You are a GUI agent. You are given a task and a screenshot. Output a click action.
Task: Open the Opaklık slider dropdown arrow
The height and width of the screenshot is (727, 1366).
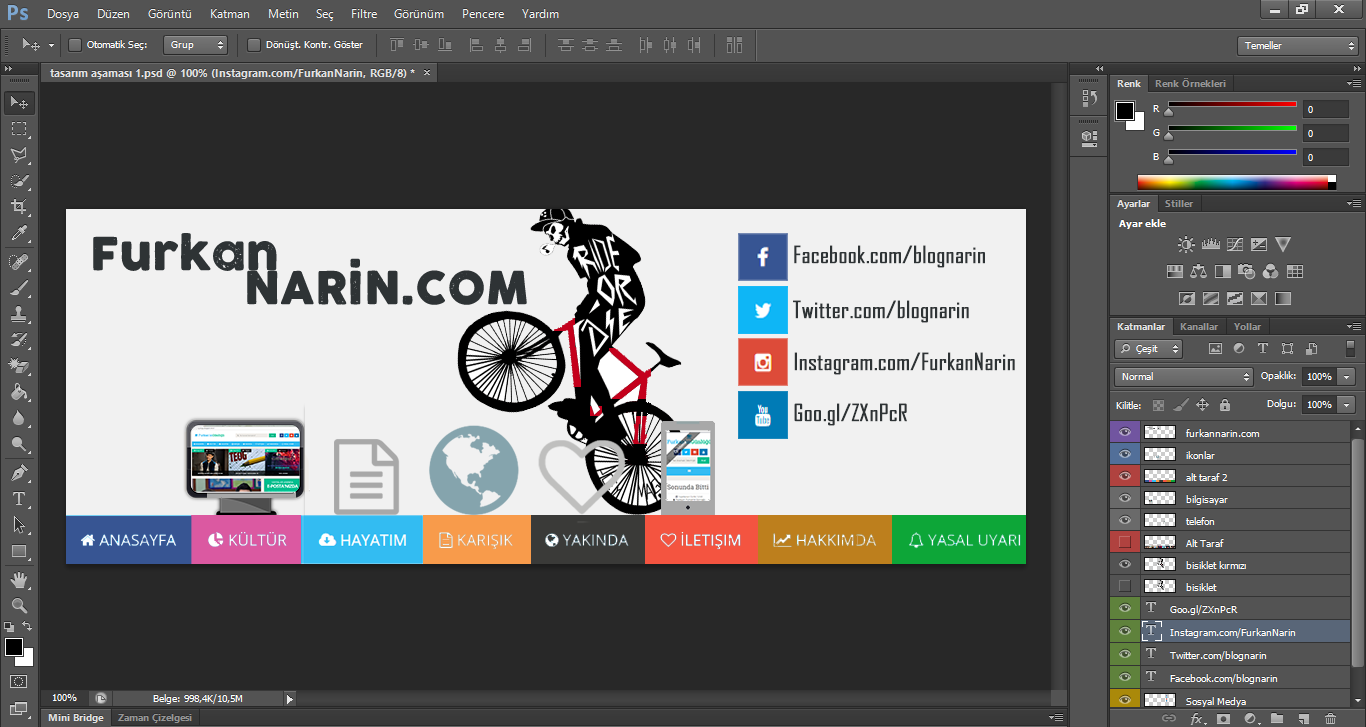[1347, 377]
